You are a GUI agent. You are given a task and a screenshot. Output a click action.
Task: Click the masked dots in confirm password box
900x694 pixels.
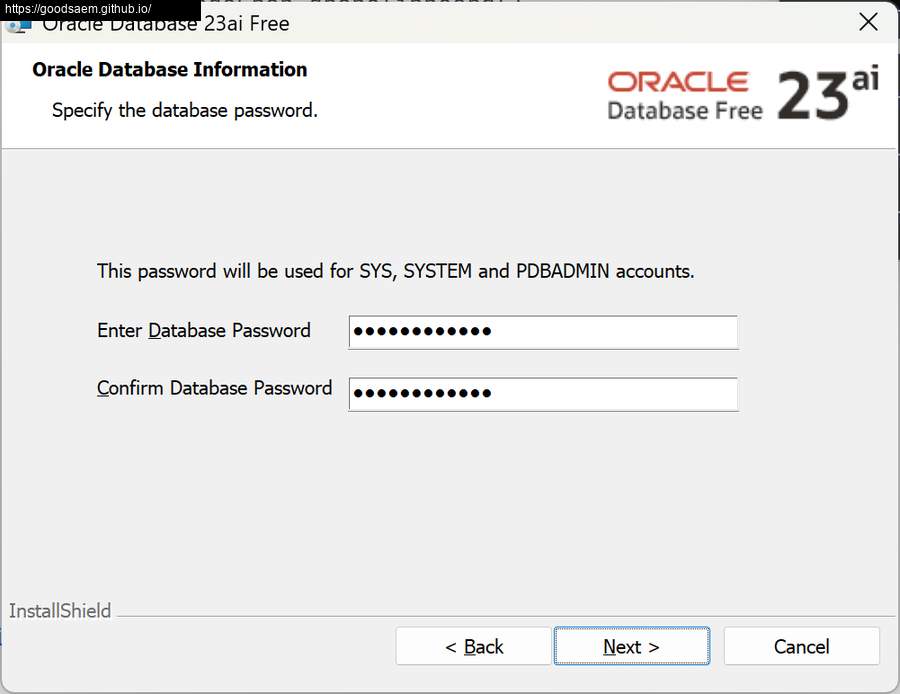coord(422,393)
